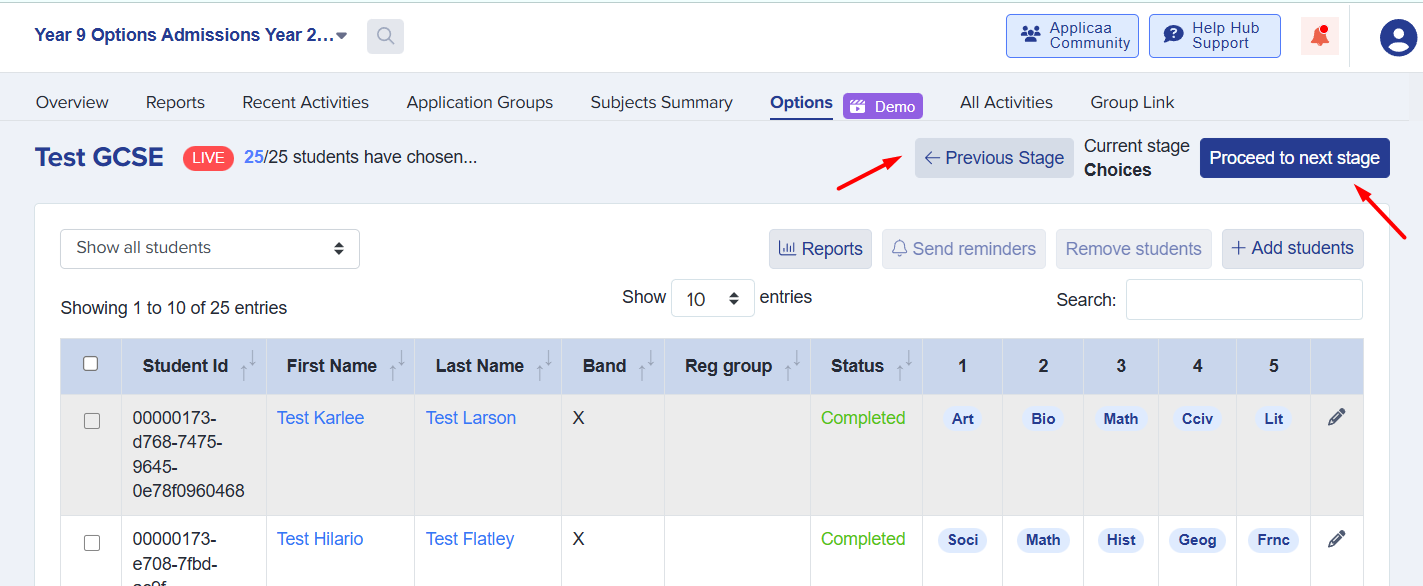This screenshot has height=586, width=1423.
Task: Go to the Application Groups tab
Action: click(479, 102)
